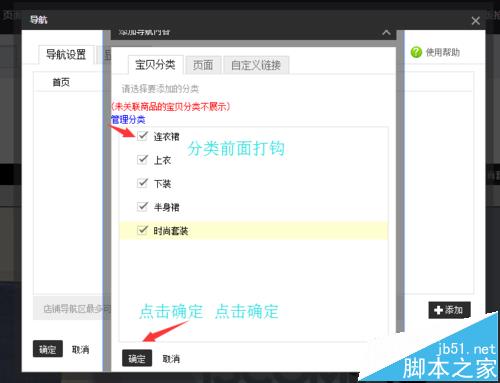Image resolution: width=500 pixels, height=383 pixels.
Task: Toggle the 时尚套装 checkbox
Action: [142, 230]
